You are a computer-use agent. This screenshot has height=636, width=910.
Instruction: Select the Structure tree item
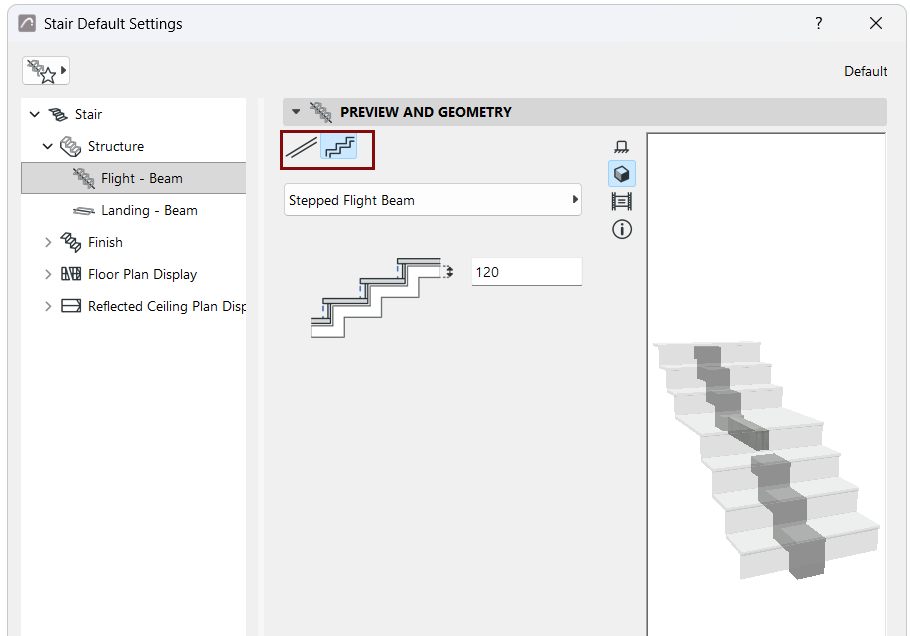coord(133,146)
